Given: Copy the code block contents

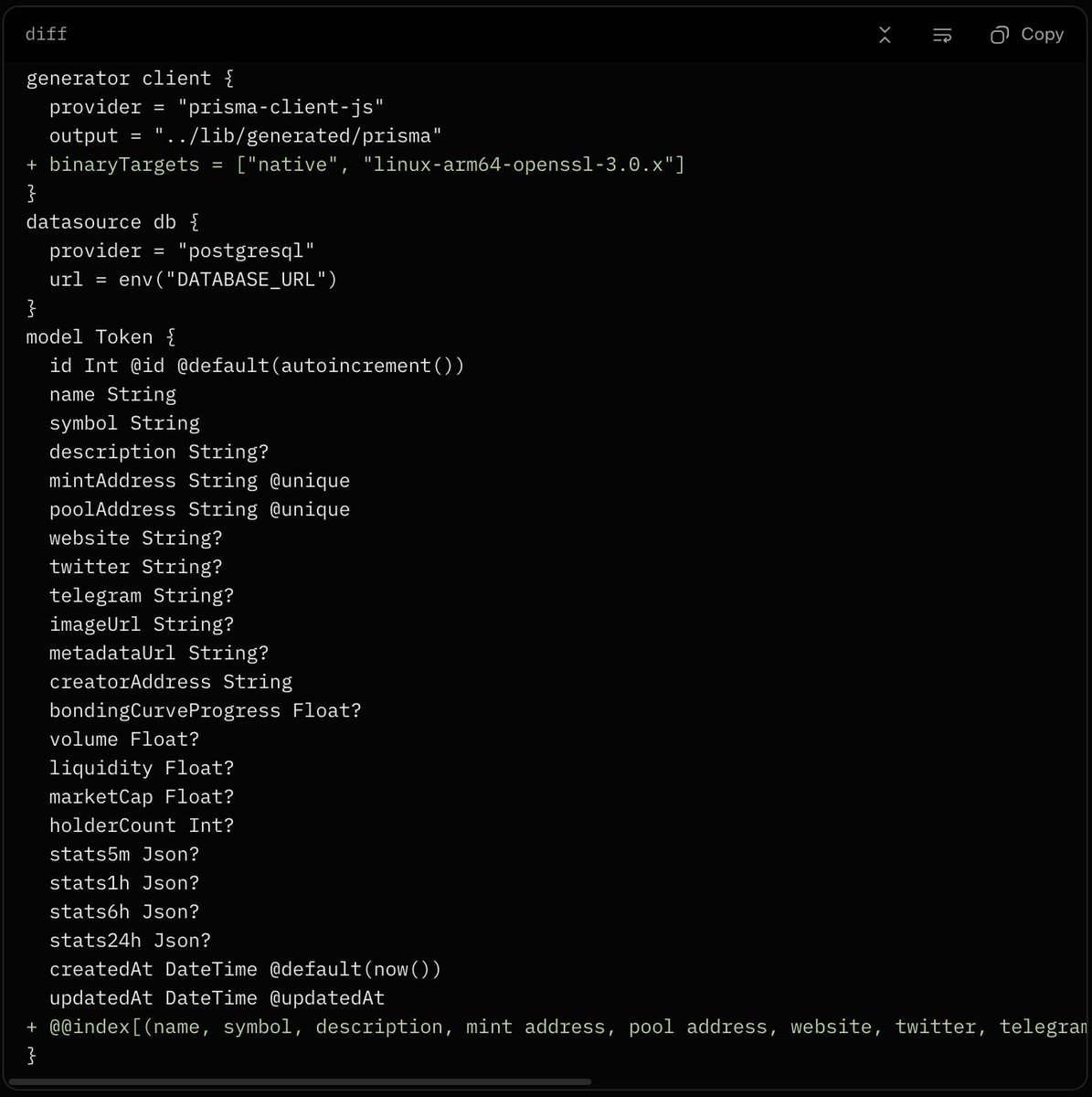Looking at the screenshot, I should [1027, 35].
